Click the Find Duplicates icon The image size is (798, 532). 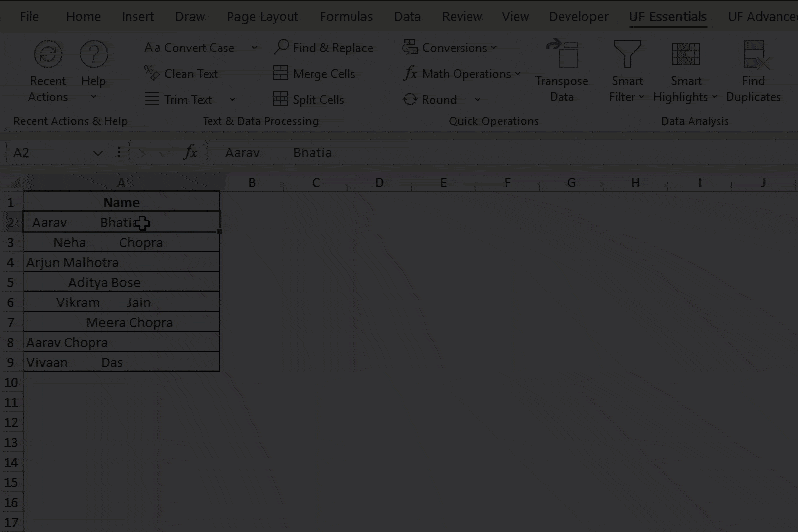coord(756,54)
